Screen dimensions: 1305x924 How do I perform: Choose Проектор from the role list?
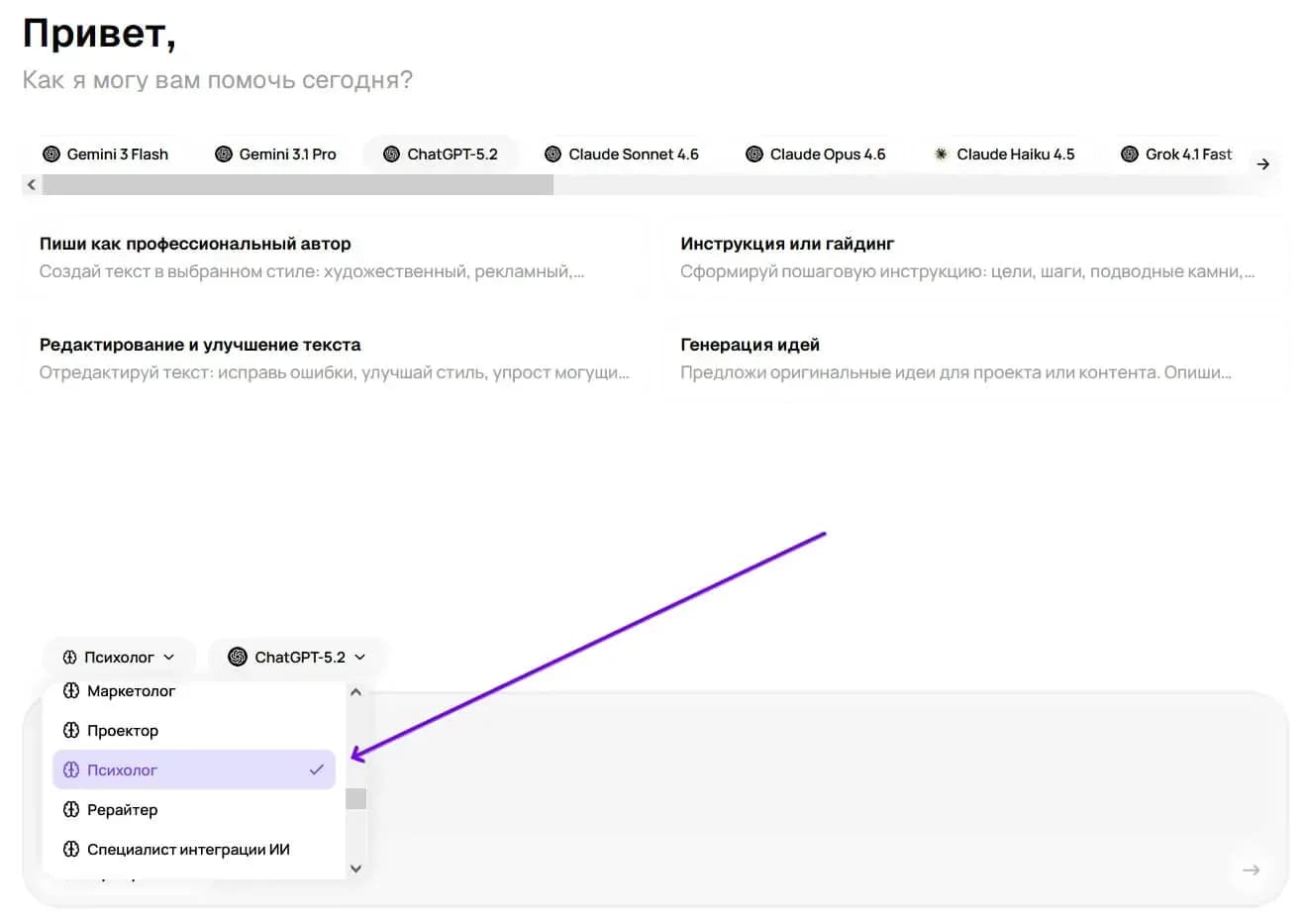click(194, 730)
